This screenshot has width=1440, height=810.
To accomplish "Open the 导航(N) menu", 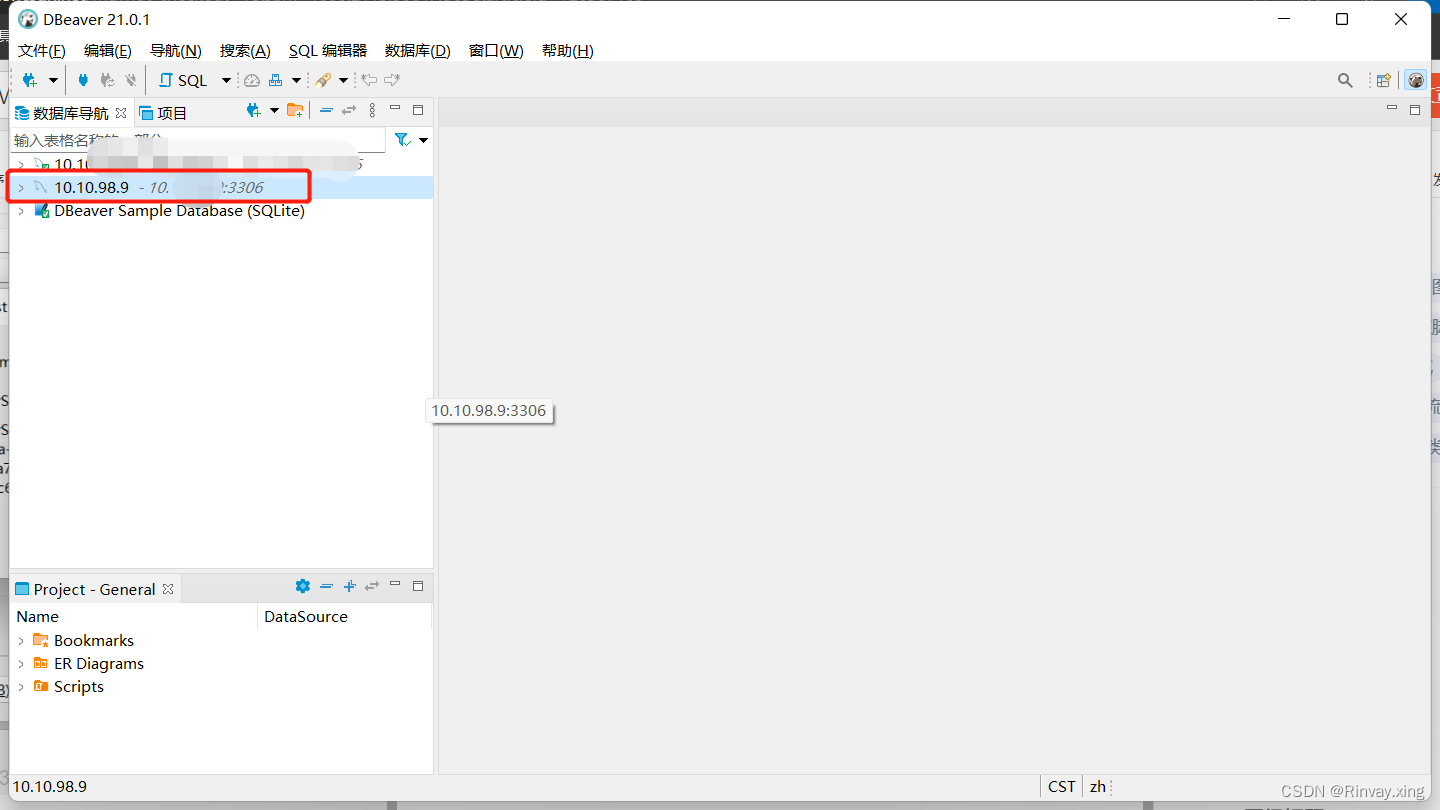I will (176, 50).
